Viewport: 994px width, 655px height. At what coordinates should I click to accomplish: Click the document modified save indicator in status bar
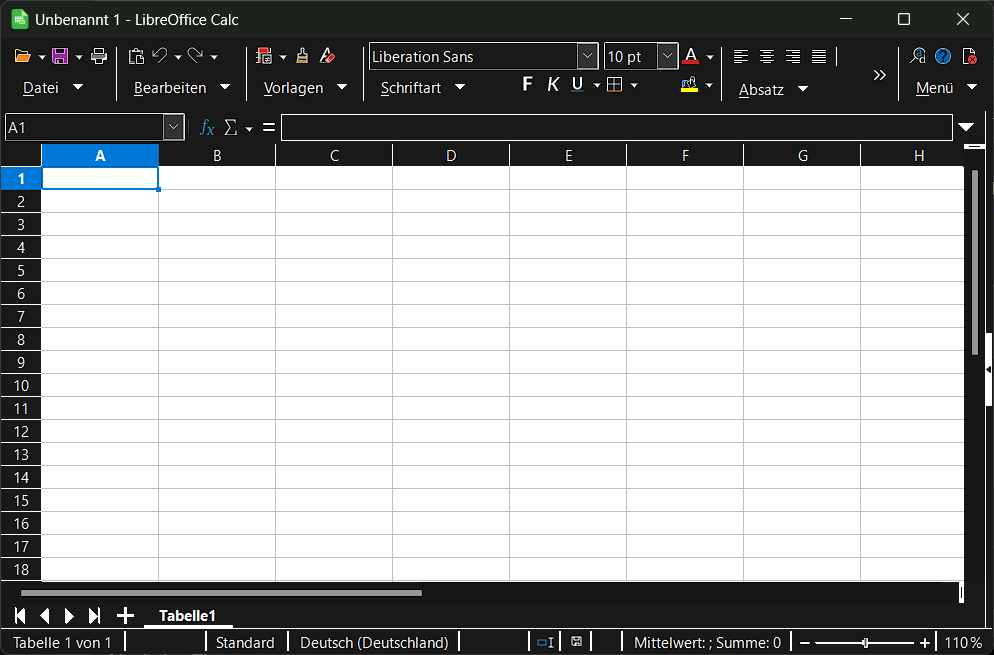click(576, 642)
